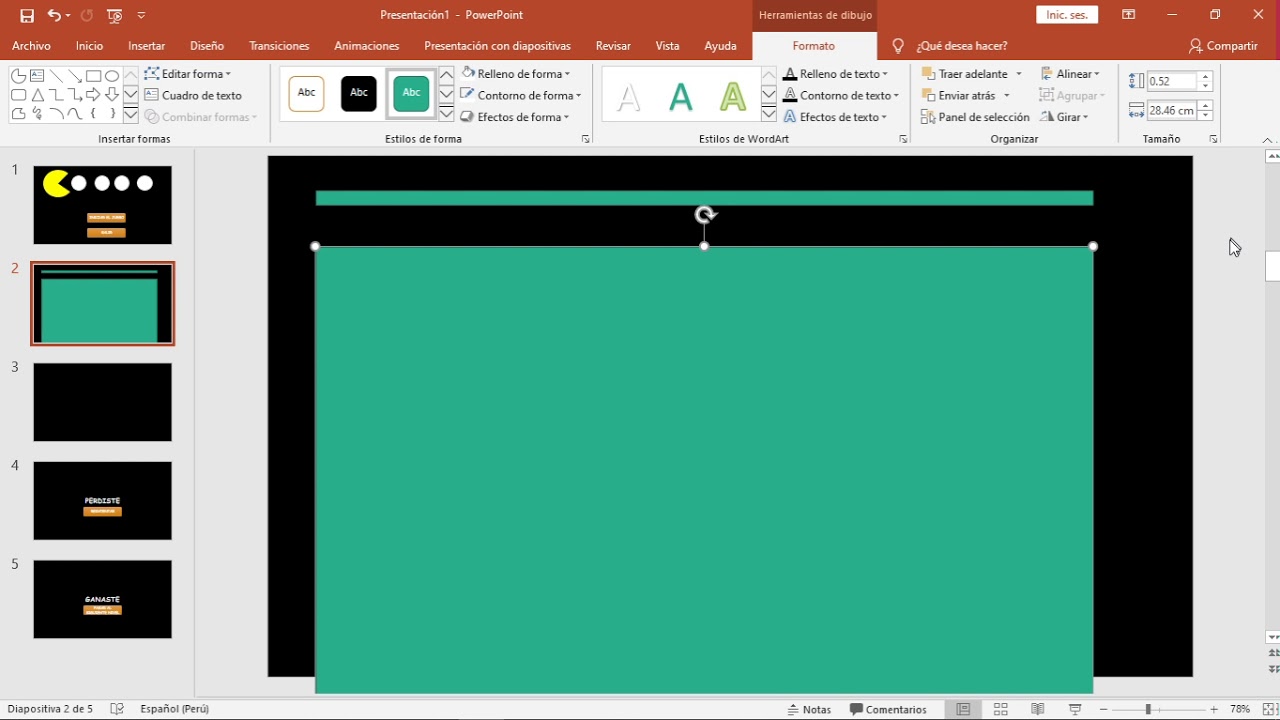Switch to Normal view icon
1280x720 pixels.
(963, 709)
